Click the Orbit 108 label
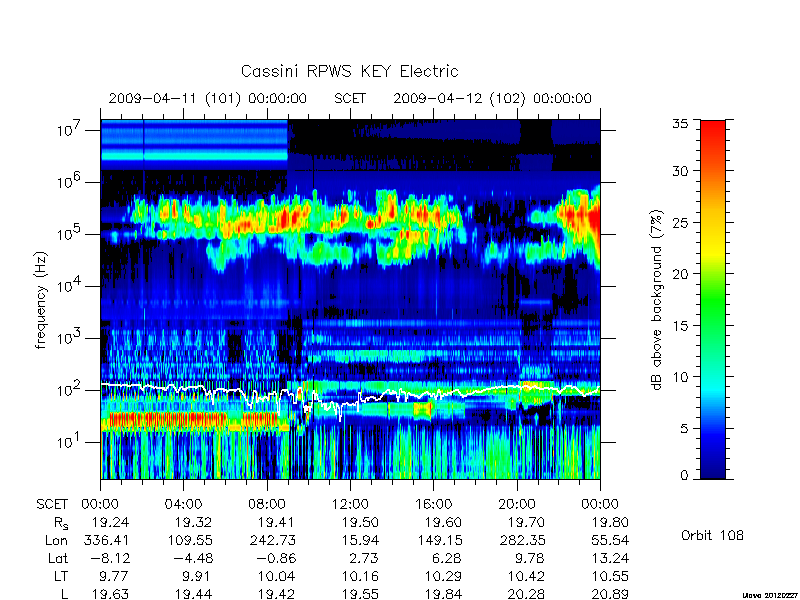The image size is (800, 600). pos(712,536)
